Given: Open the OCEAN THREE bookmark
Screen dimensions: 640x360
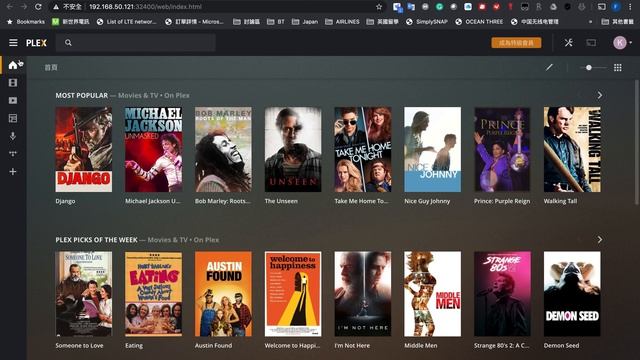Looking at the screenshot, I should tap(479, 22).
